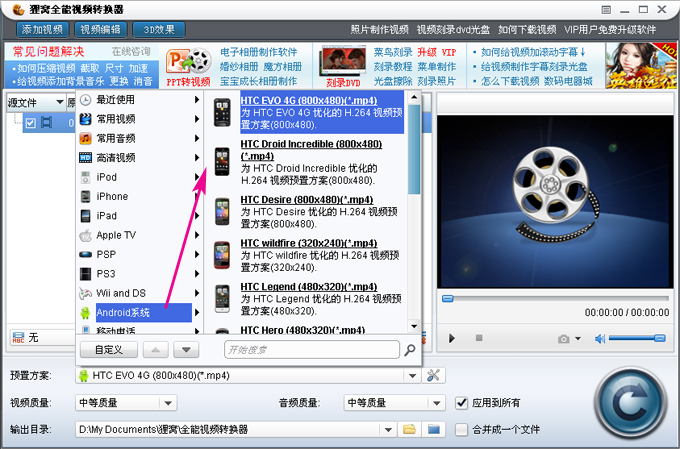Open the 照片制作视频 link
The height and width of the screenshot is (449, 680).
click(x=379, y=29)
